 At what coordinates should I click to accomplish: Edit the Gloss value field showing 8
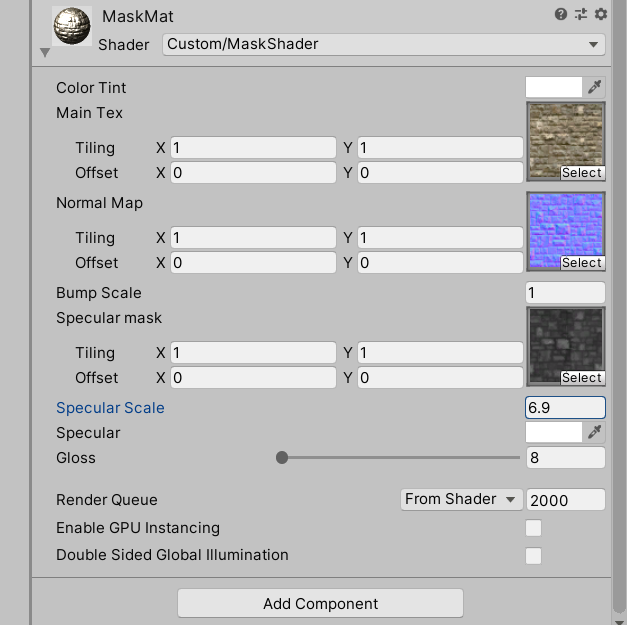pos(565,457)
